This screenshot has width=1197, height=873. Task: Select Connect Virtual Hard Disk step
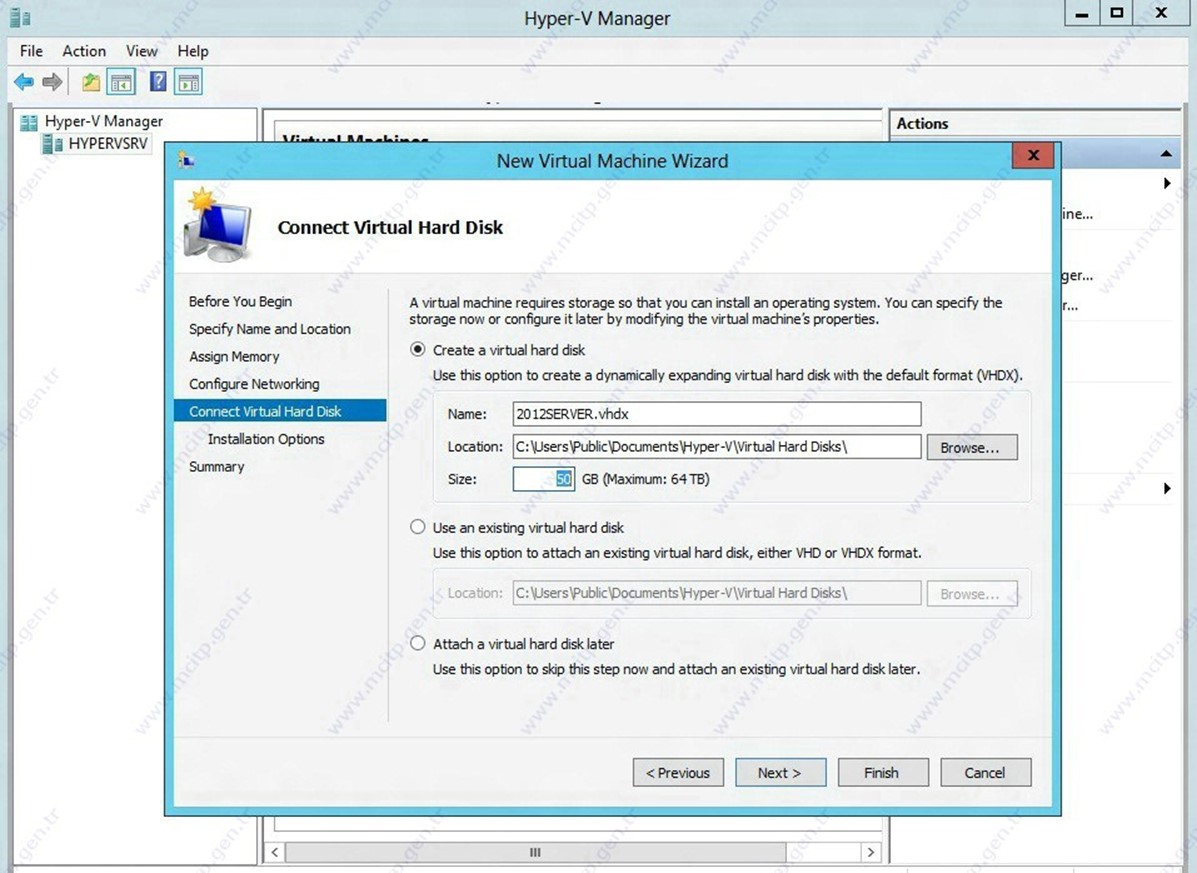[280, 411]
